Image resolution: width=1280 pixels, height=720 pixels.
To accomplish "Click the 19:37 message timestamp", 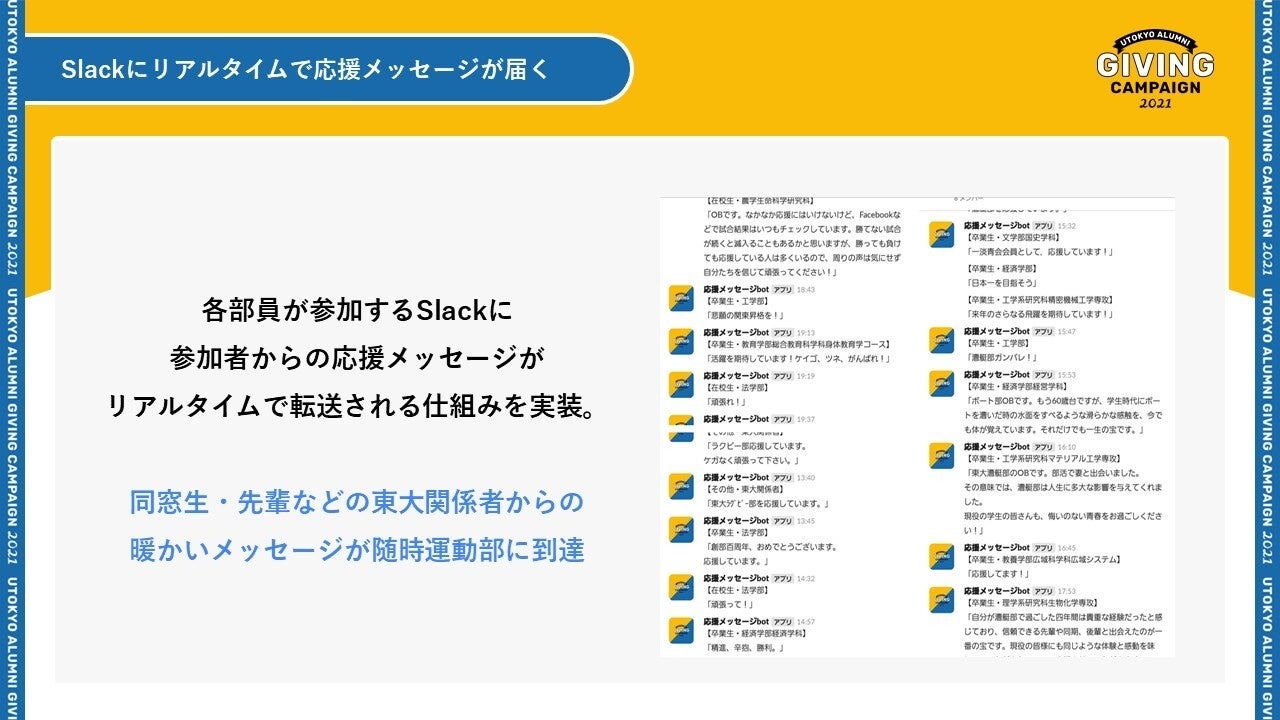I will coord(806,419).
